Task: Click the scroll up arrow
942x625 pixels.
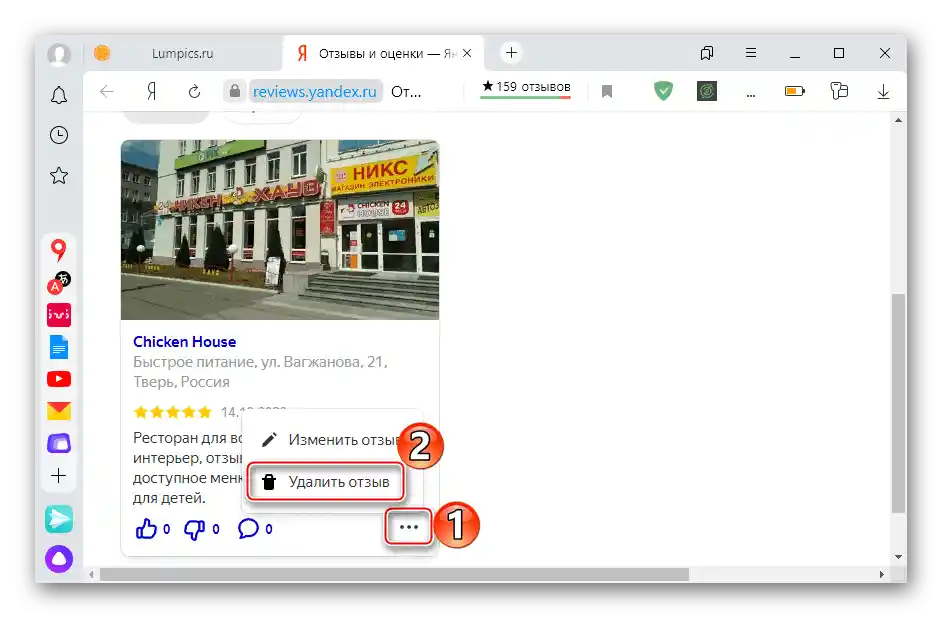Action: pyautogui.click(x=898, y=120)
